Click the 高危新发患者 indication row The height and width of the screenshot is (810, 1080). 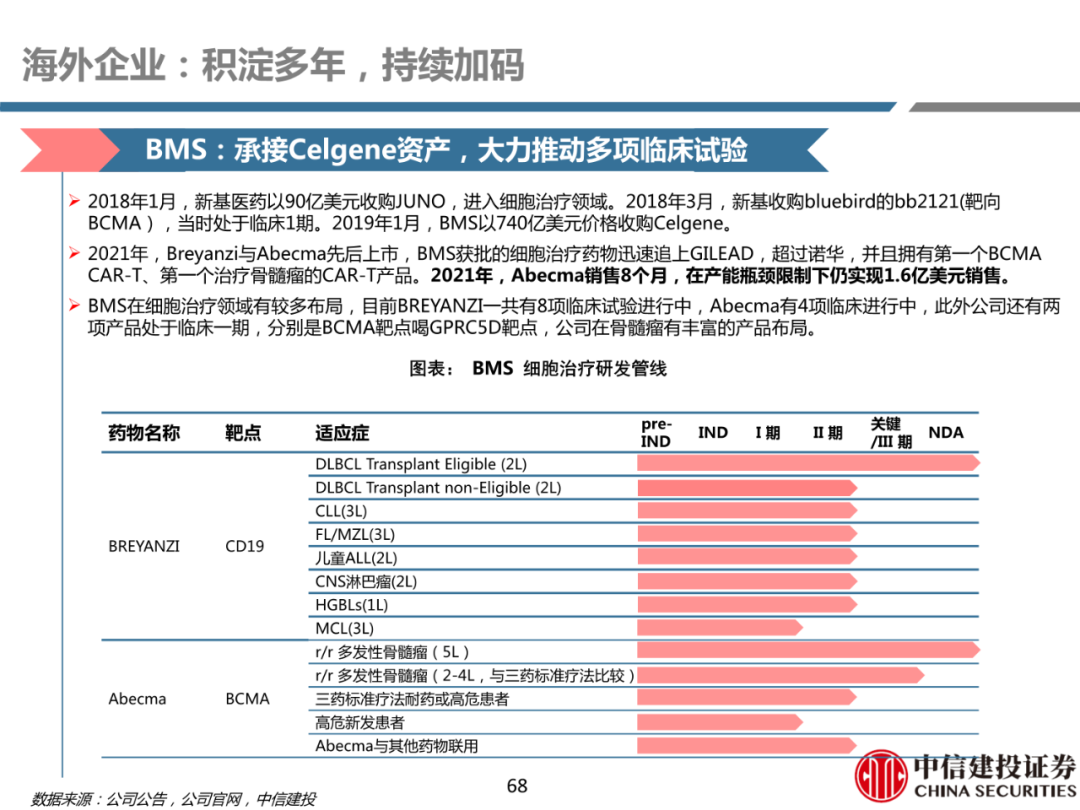pyautogui.click(x=643, y=723)
